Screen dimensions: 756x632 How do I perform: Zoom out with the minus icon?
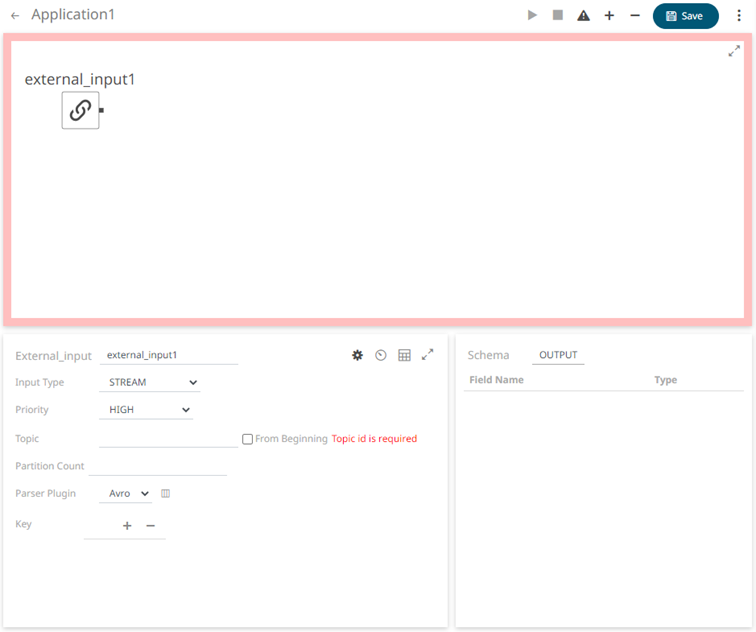635,16
